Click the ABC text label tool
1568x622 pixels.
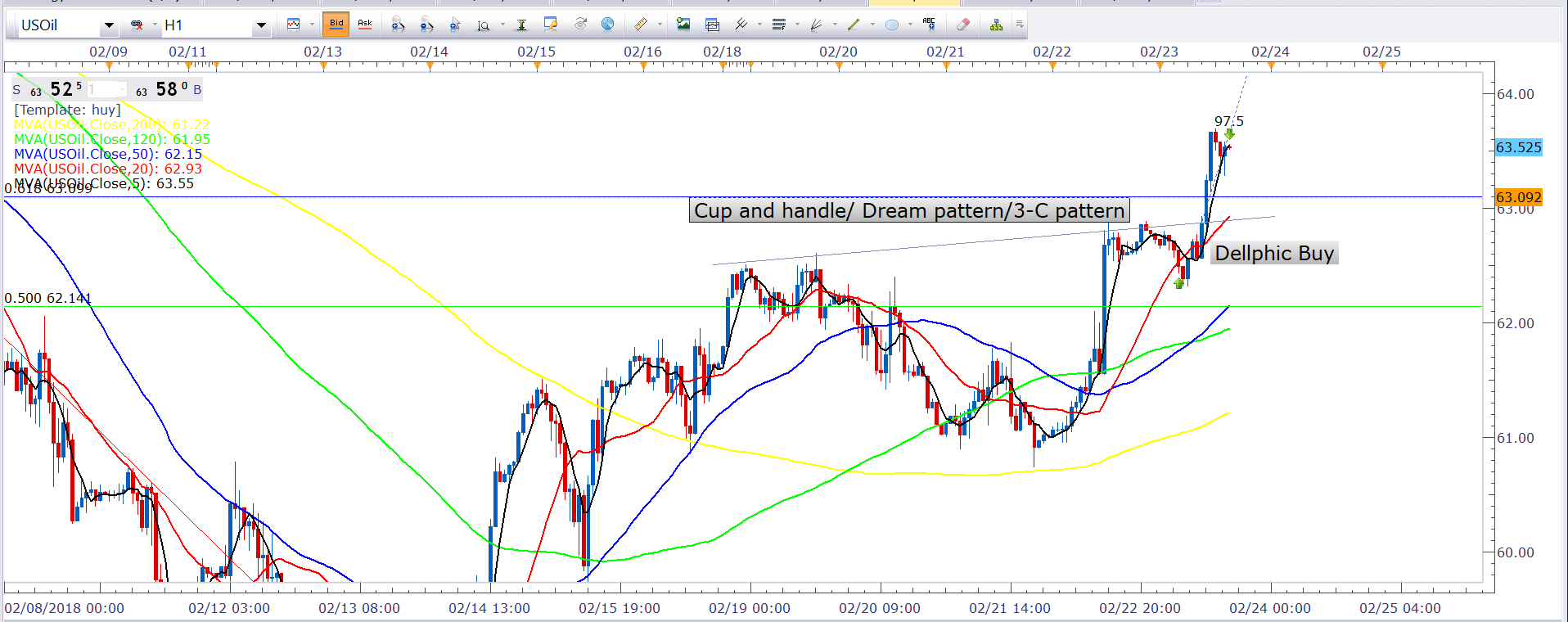click(x=929, y=25)
